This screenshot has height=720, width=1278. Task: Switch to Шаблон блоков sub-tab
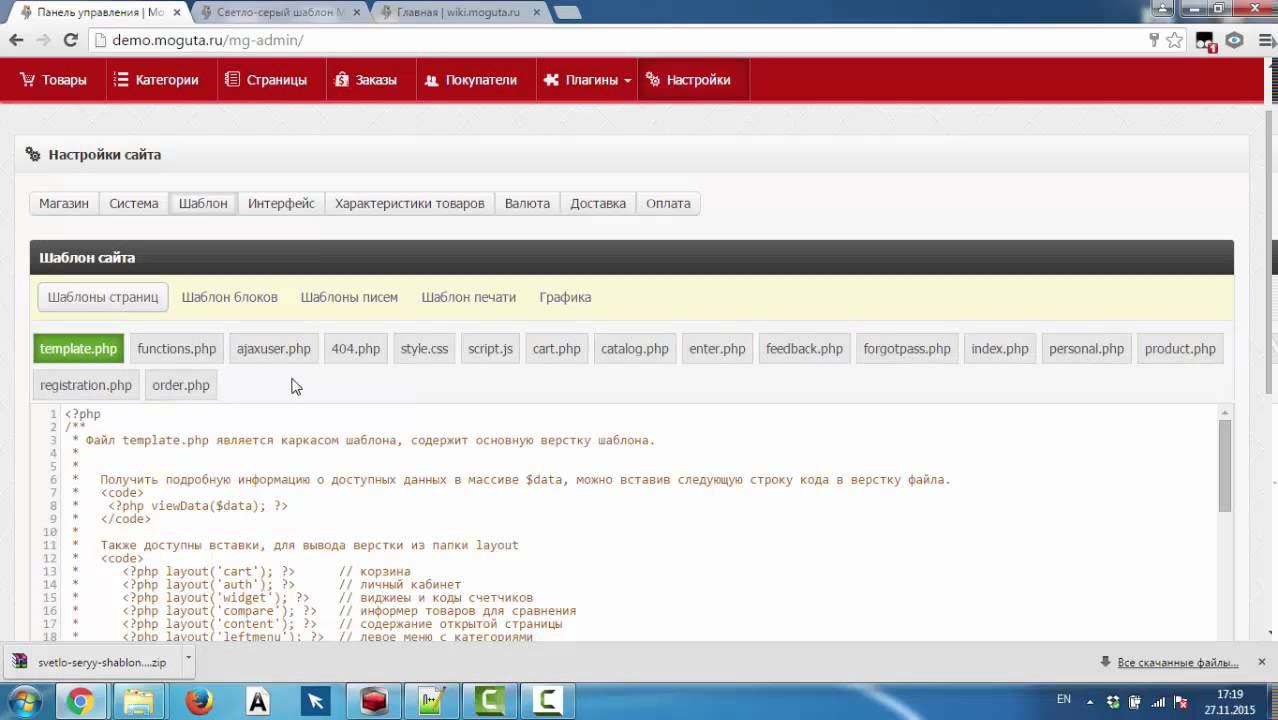[230, 297]
